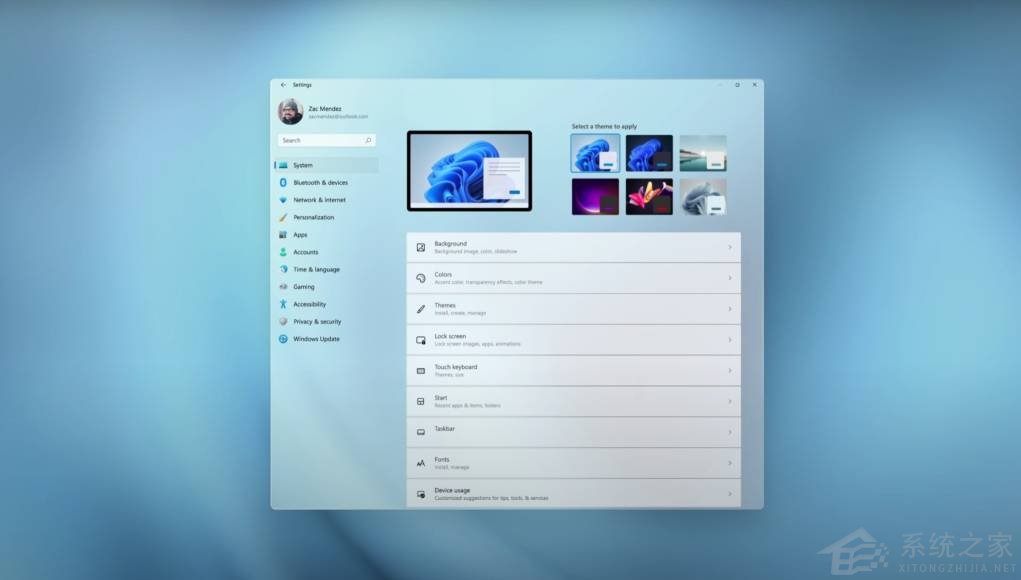Apply the purple glow theme thumbnail
This screenshot has width=1021, height=580.
click(x=595, y=197)
